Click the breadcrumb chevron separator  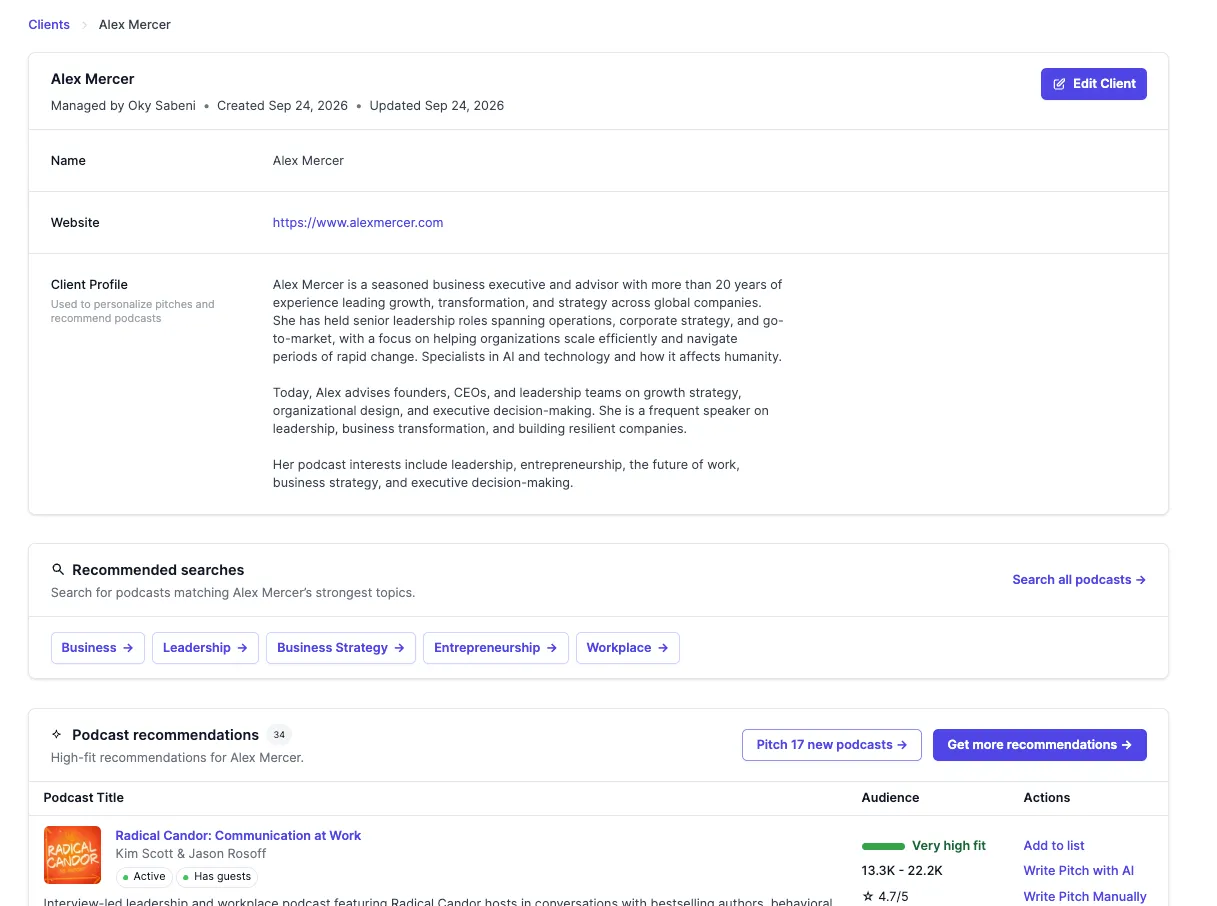pos(84,25)
